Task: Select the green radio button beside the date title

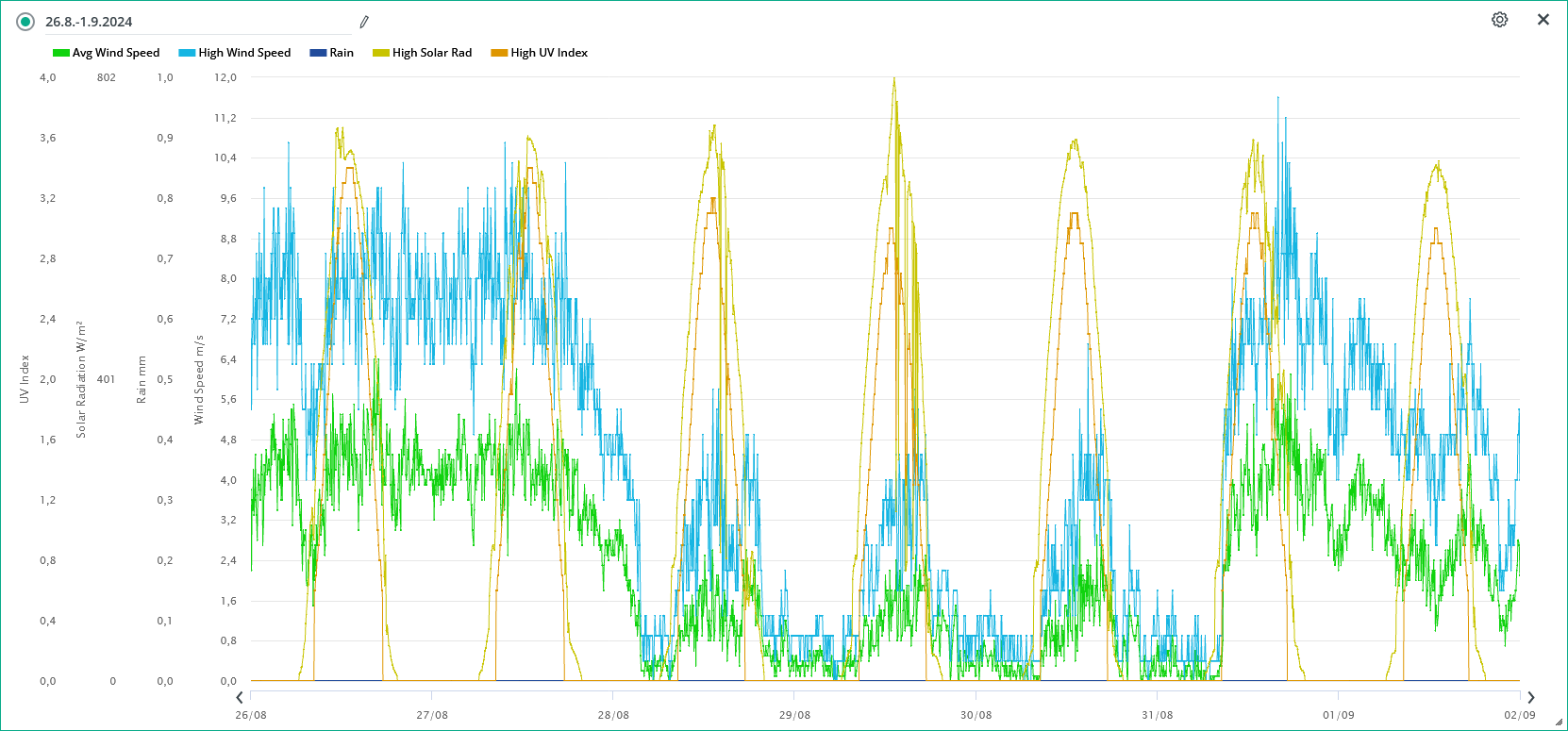Action: click(x=25, y=22)
